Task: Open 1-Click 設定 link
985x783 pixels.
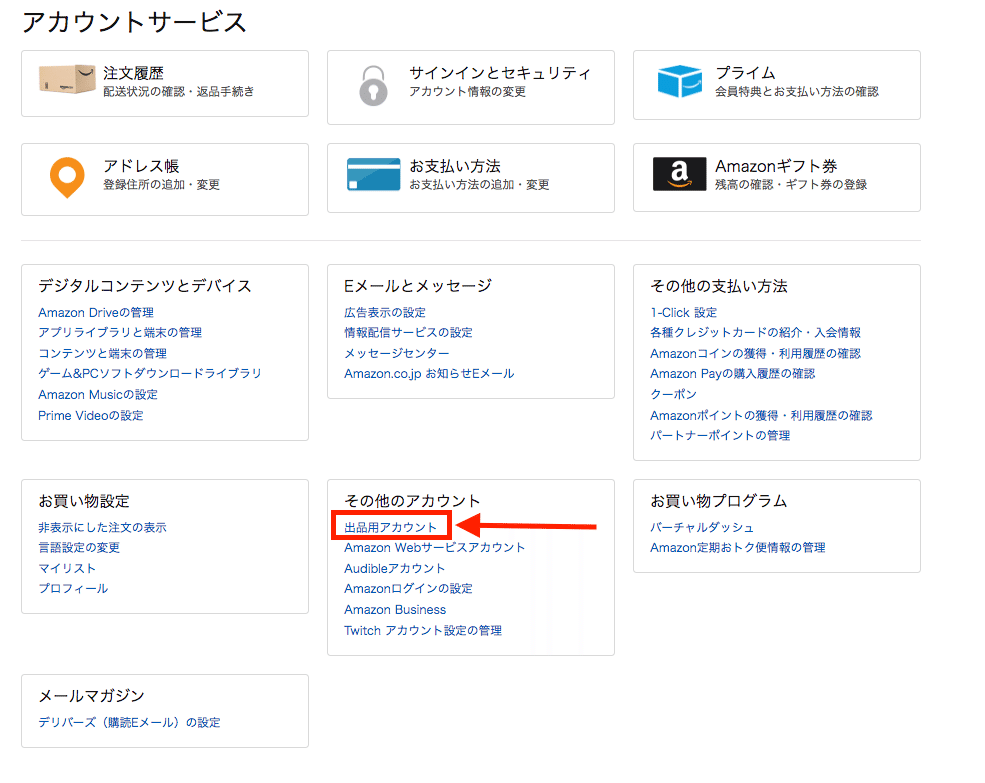Action: [x=683, y=312]
